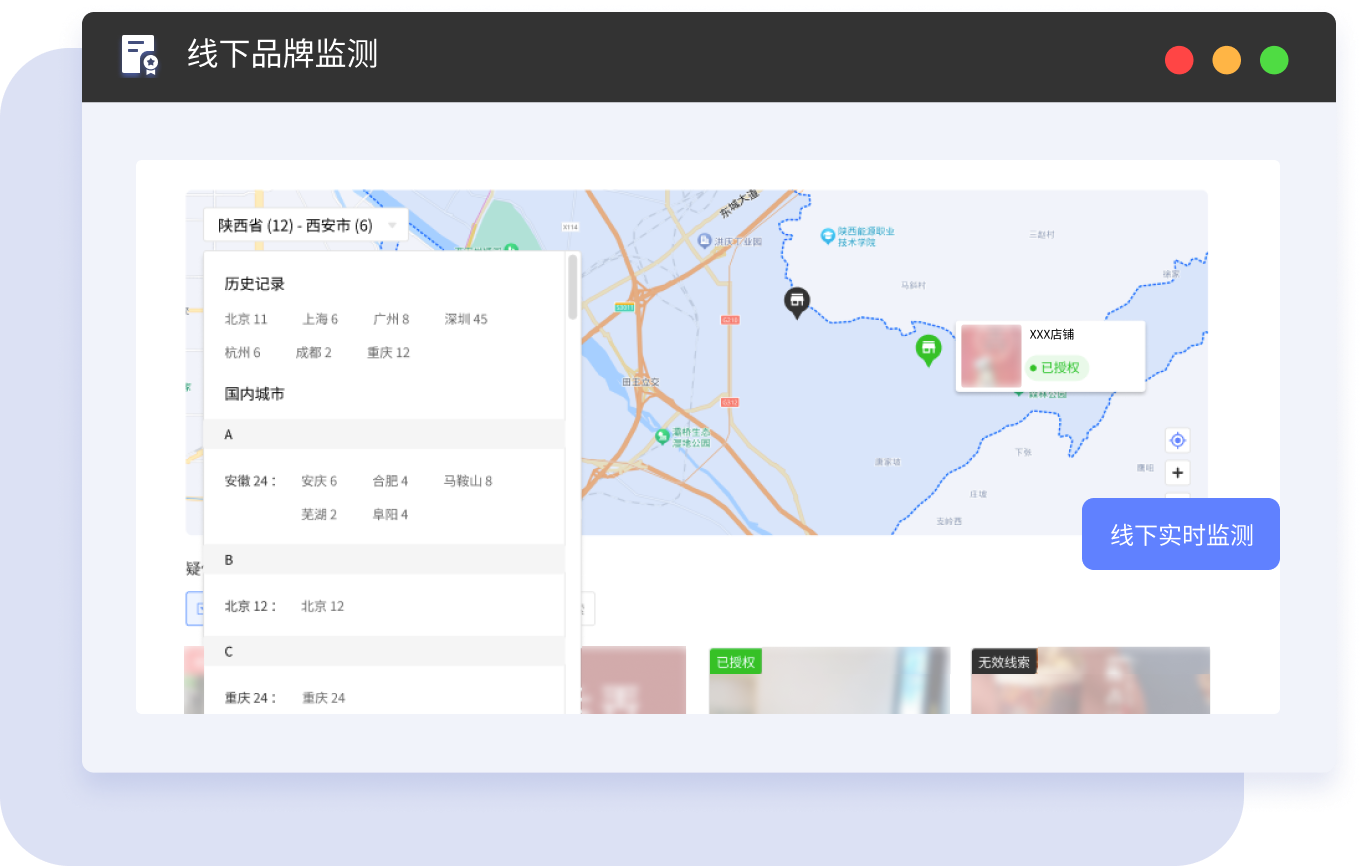Select city 合肥 4 under Anhui
Image resolution: width=1364 pixels, height=866 pixels.
pyautogui.click(x=390, y=481)
